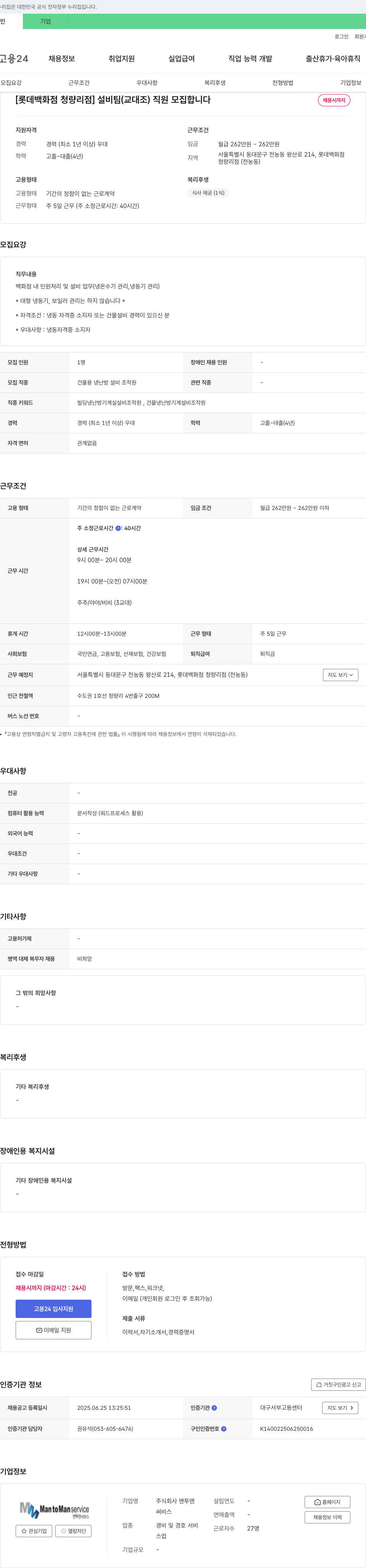
Task: Click the 로그인 link
Action: (341, 37)
